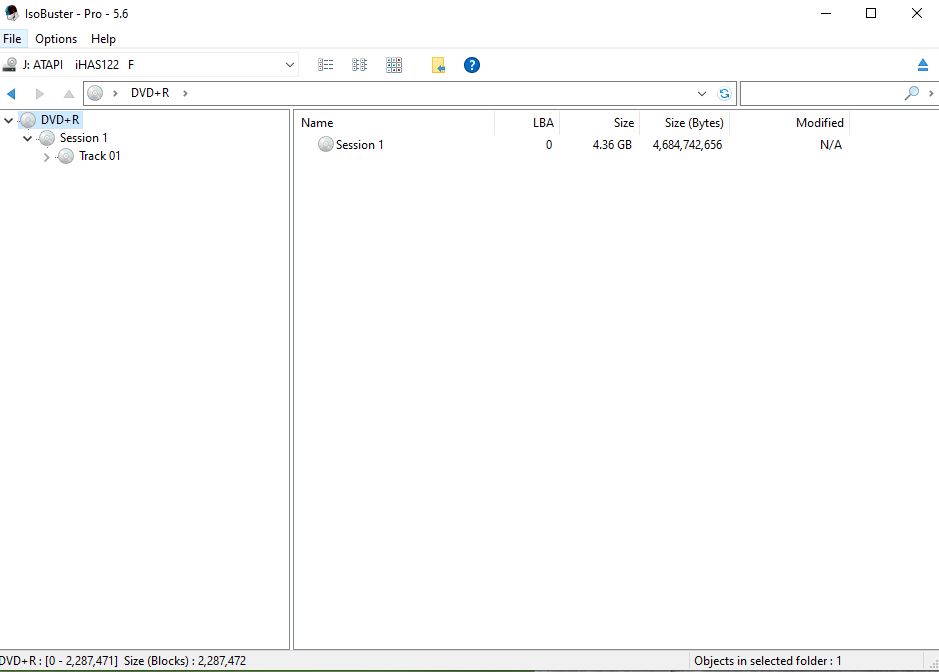Click the refresh icon in address bar

pyautogui.click(x=724, y=93)
